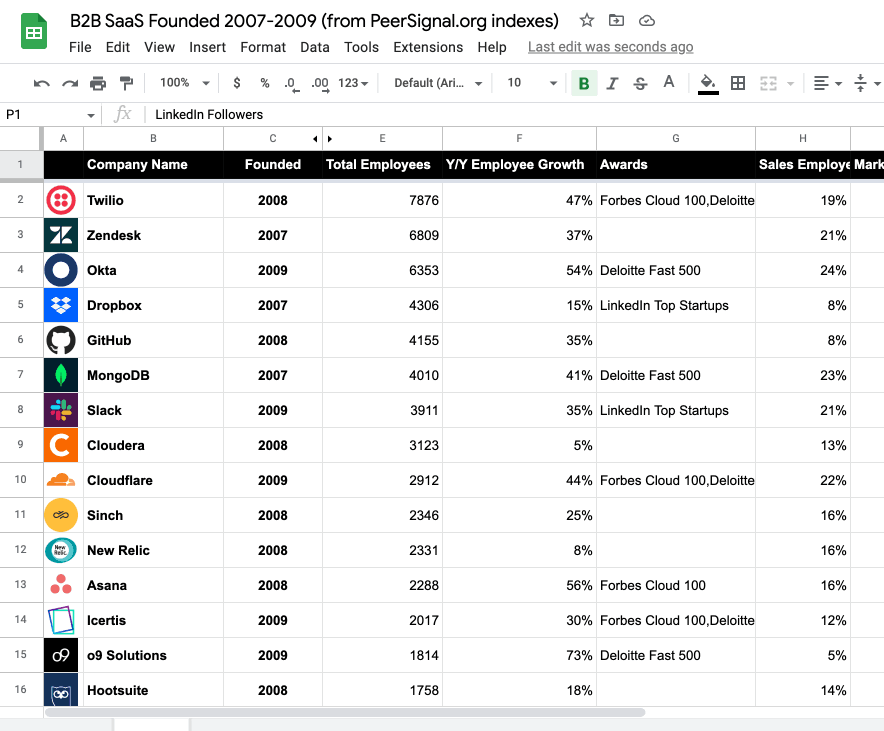Select Asana's Forbes Cloud 100 cell
The image size is (884, 731).
point(675,585)
